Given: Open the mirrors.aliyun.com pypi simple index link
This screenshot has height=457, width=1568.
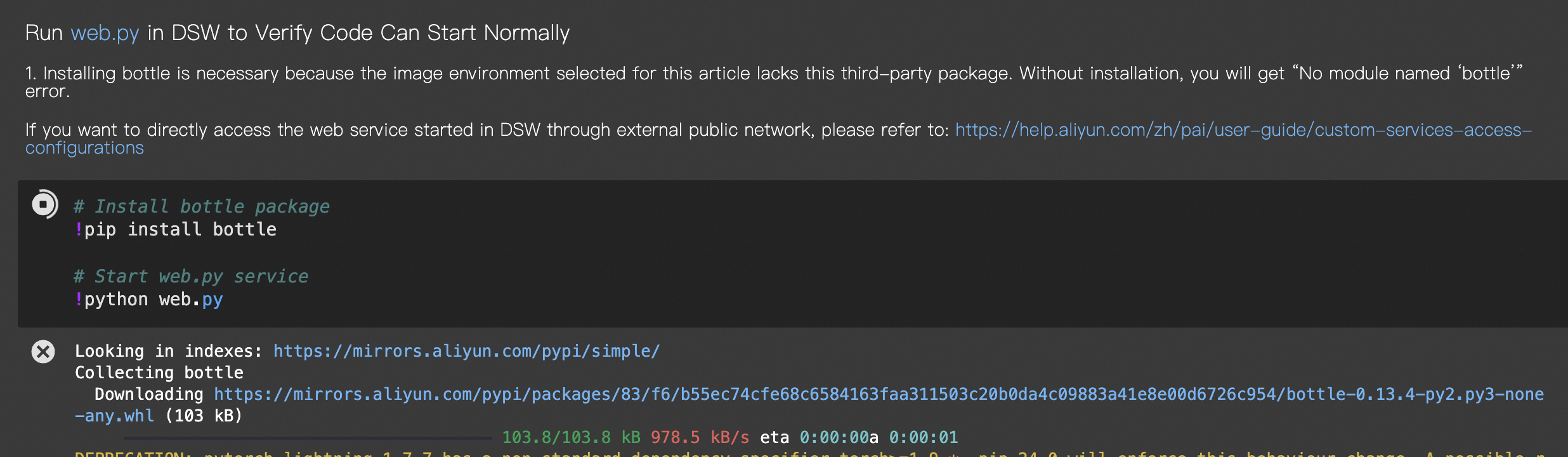Looking at the screenshot, I should (467, 351).
